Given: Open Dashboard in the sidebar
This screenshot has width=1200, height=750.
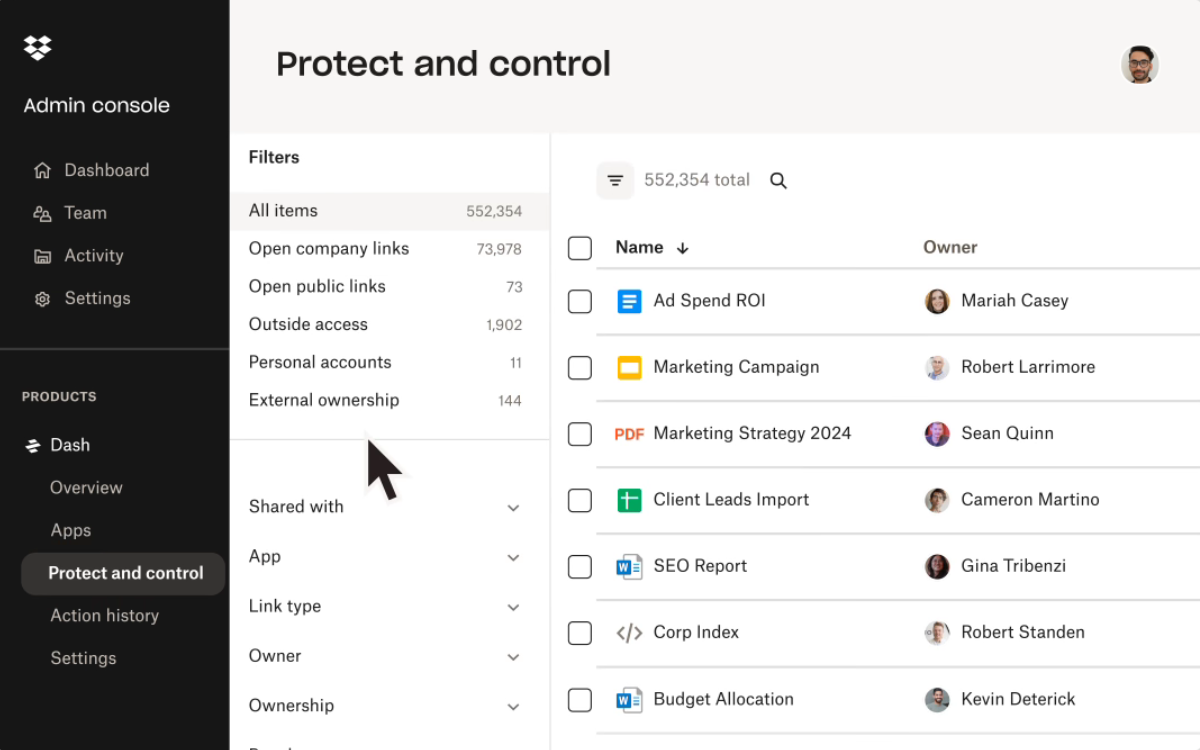Looking at the screenshot, I should pyautogui.click(x=106, y=170).
